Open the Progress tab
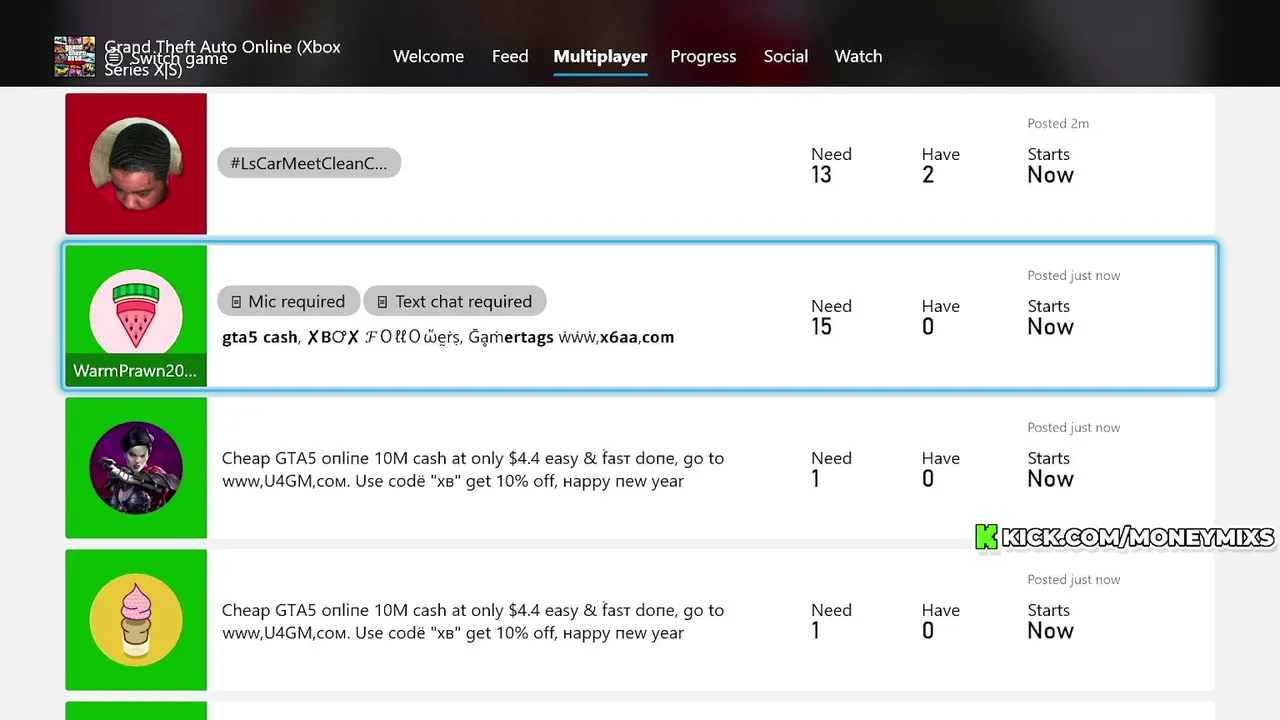This screenshot has width=1280, height=720. coord(703,57)
